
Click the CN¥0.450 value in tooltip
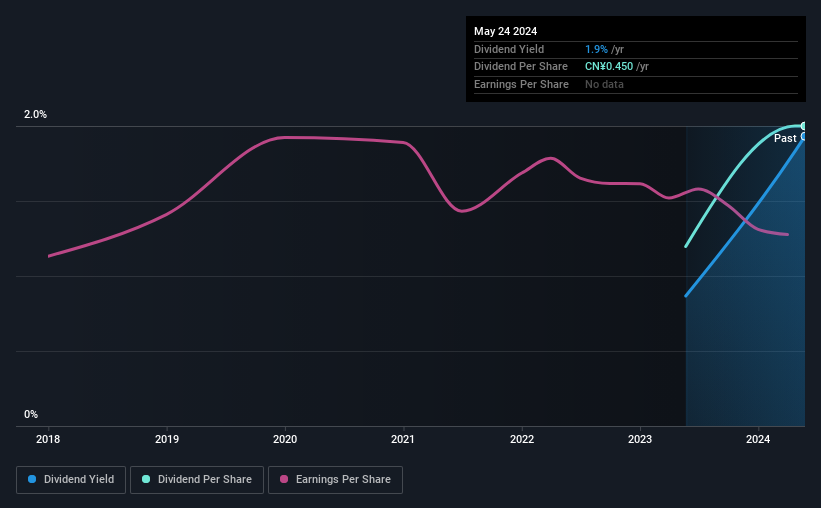tap(609, 67)
